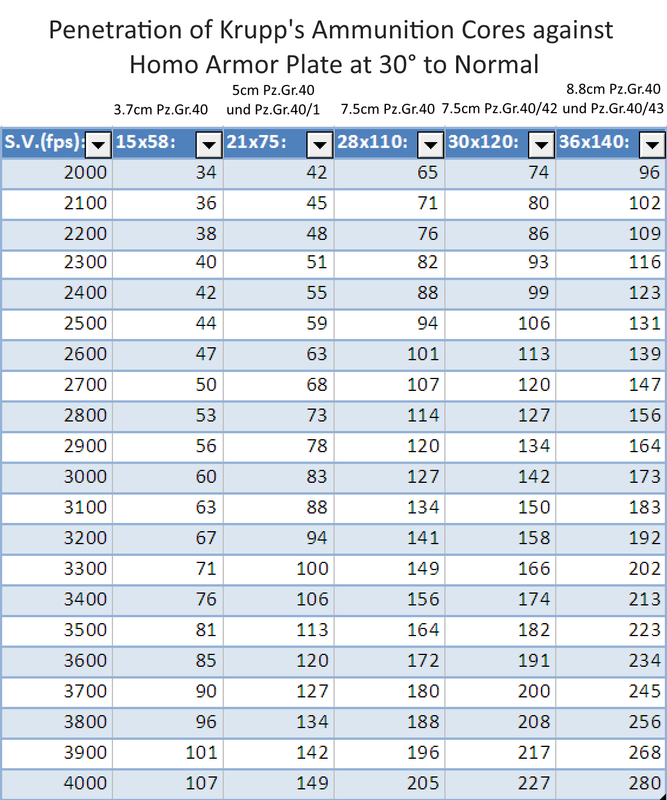This screenshot has height=800, width=667.
Task: Click the chart title about Krupp's Ammunition Cores
Action: tap(333, 47)
